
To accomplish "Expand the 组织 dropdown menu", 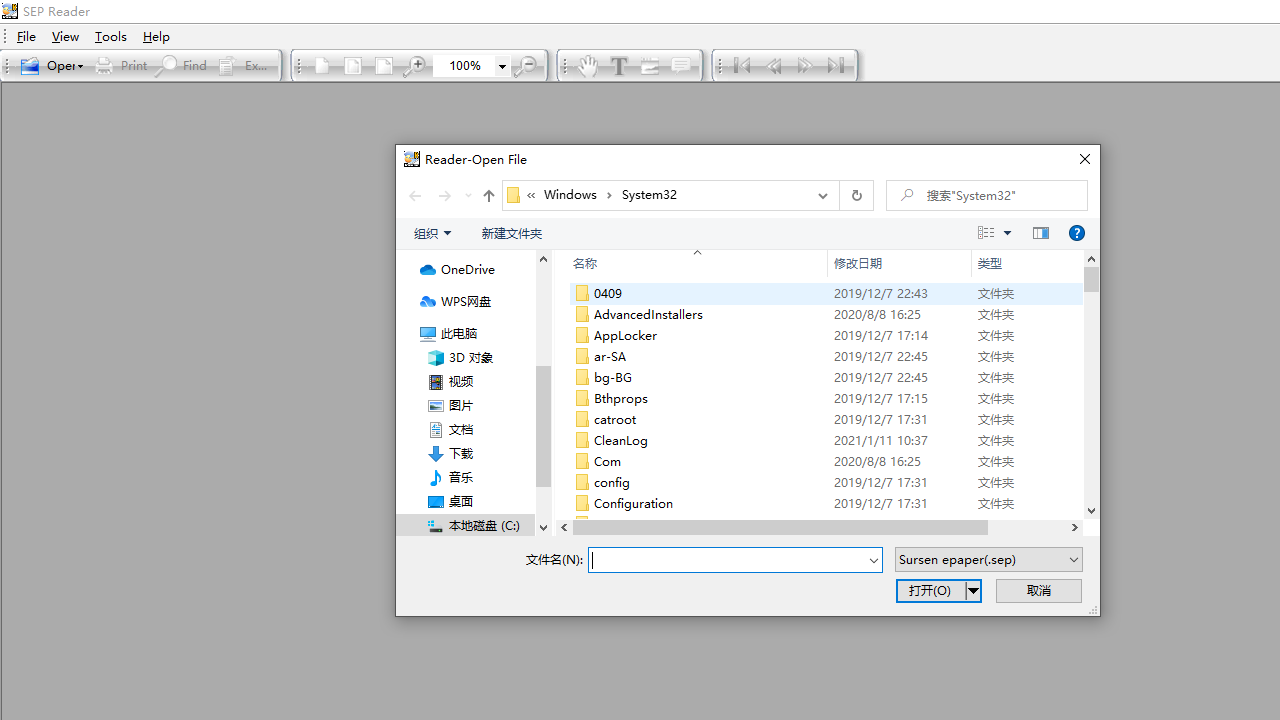I will coord(432,233).
